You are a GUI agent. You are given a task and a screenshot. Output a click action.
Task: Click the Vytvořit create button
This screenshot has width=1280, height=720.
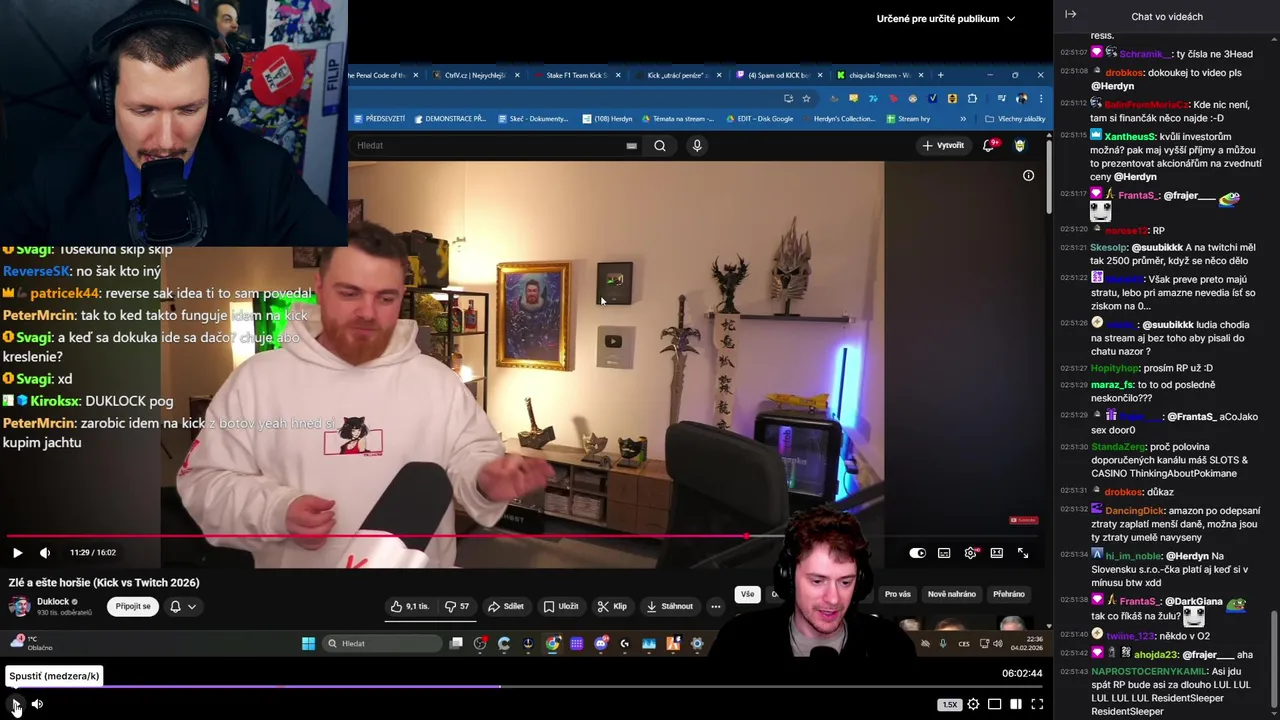pyautogui.click(x=943, y=146)
